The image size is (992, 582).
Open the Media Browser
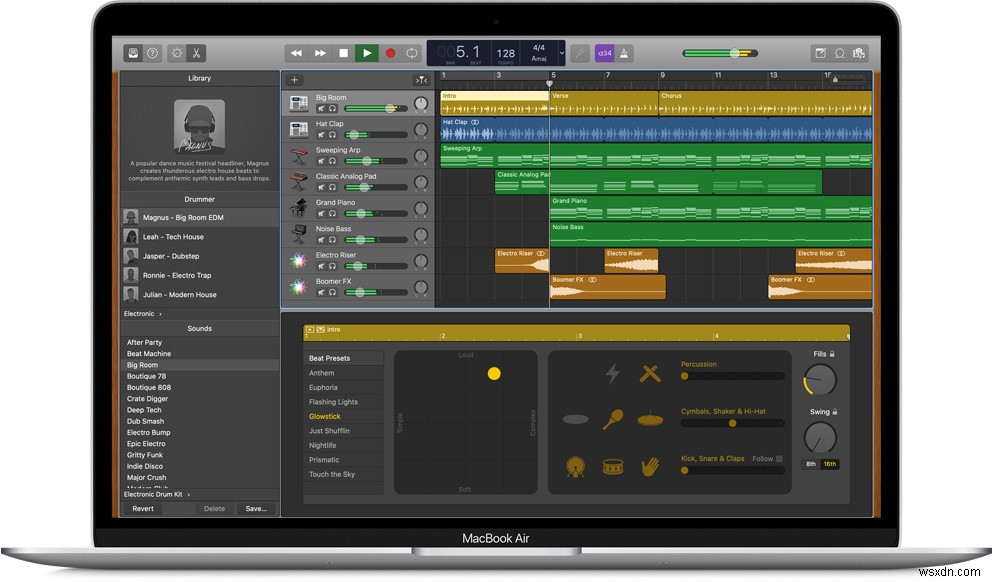click(859, 53)
